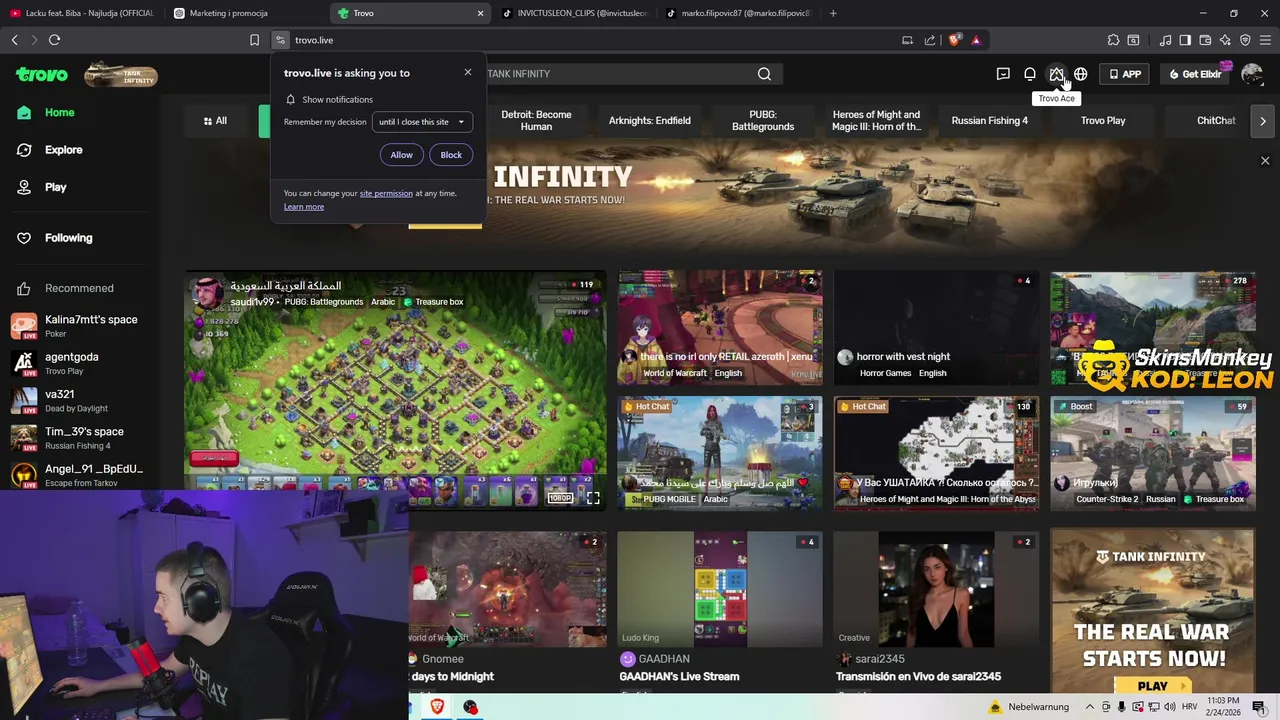1280x720 pixels.
Task: Open Brave VPN shield icon
Action: point(1245,40)
